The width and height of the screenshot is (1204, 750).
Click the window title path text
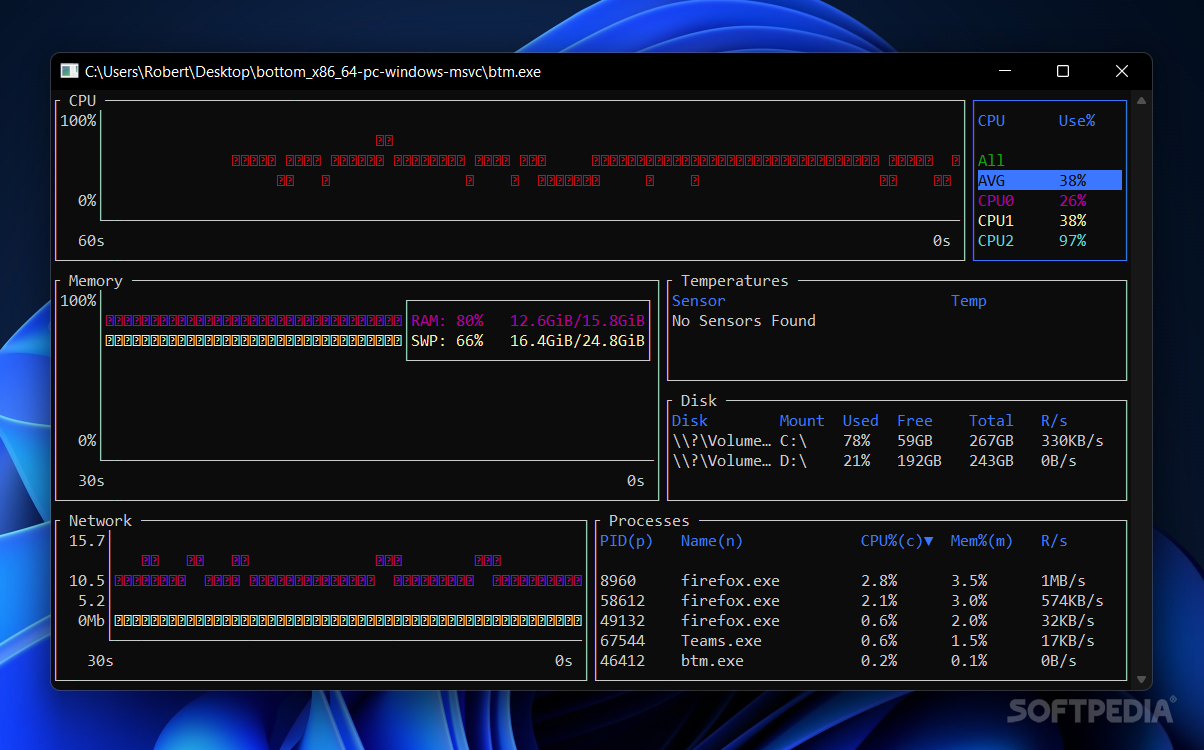point(313,71)
